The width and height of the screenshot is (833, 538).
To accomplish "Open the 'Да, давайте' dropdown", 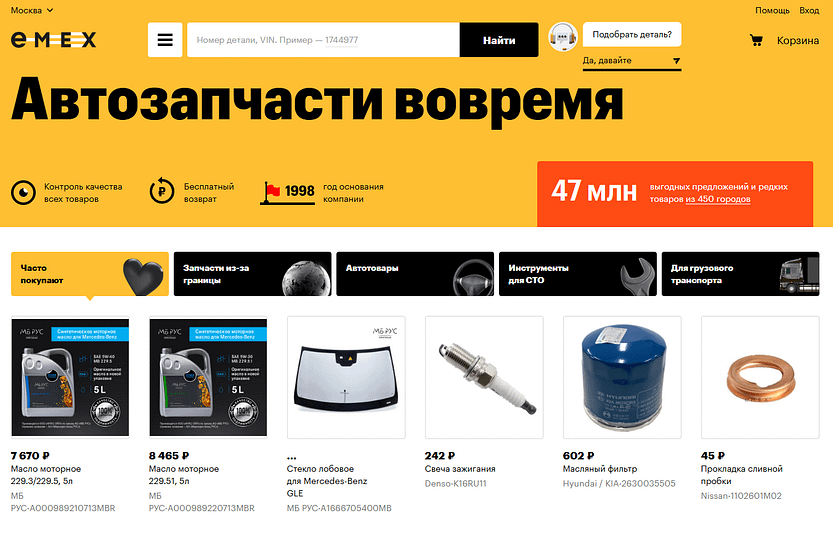I will tap(632, 61).
